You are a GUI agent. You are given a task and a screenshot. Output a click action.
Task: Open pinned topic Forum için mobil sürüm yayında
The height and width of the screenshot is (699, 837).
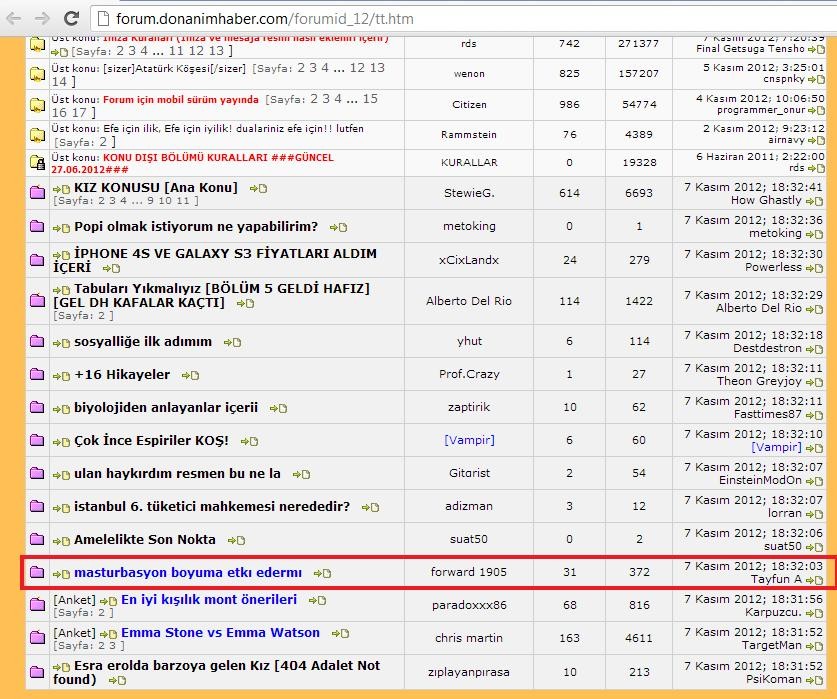180,100
